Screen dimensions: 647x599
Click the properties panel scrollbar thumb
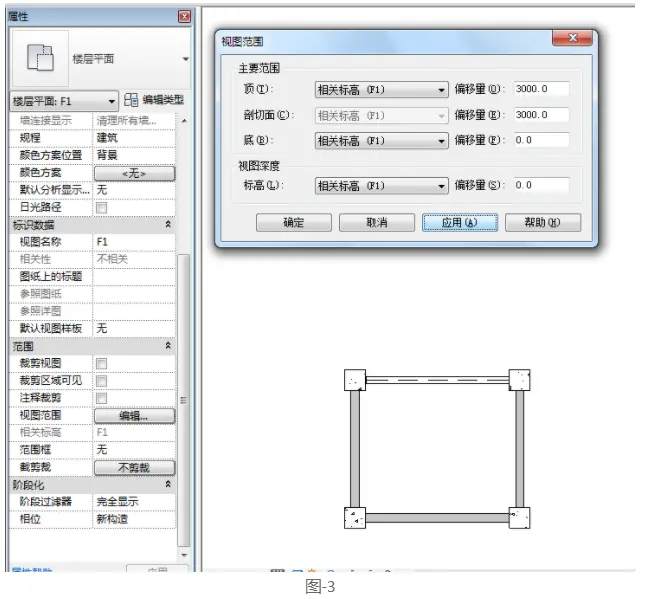[184, 400]
